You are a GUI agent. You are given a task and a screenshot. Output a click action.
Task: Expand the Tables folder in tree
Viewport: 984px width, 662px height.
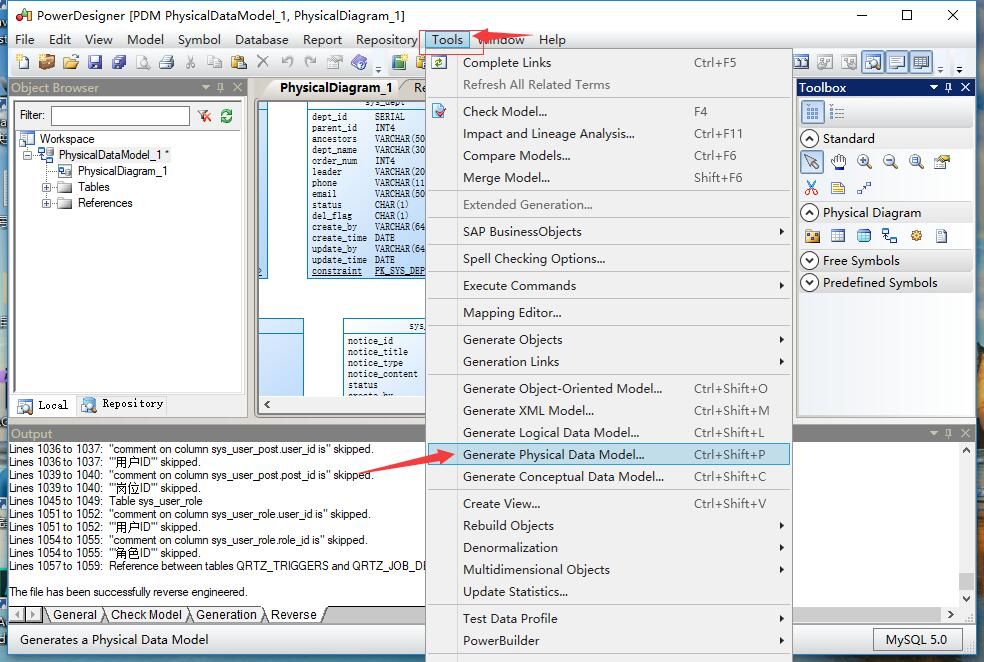(46, 187)
